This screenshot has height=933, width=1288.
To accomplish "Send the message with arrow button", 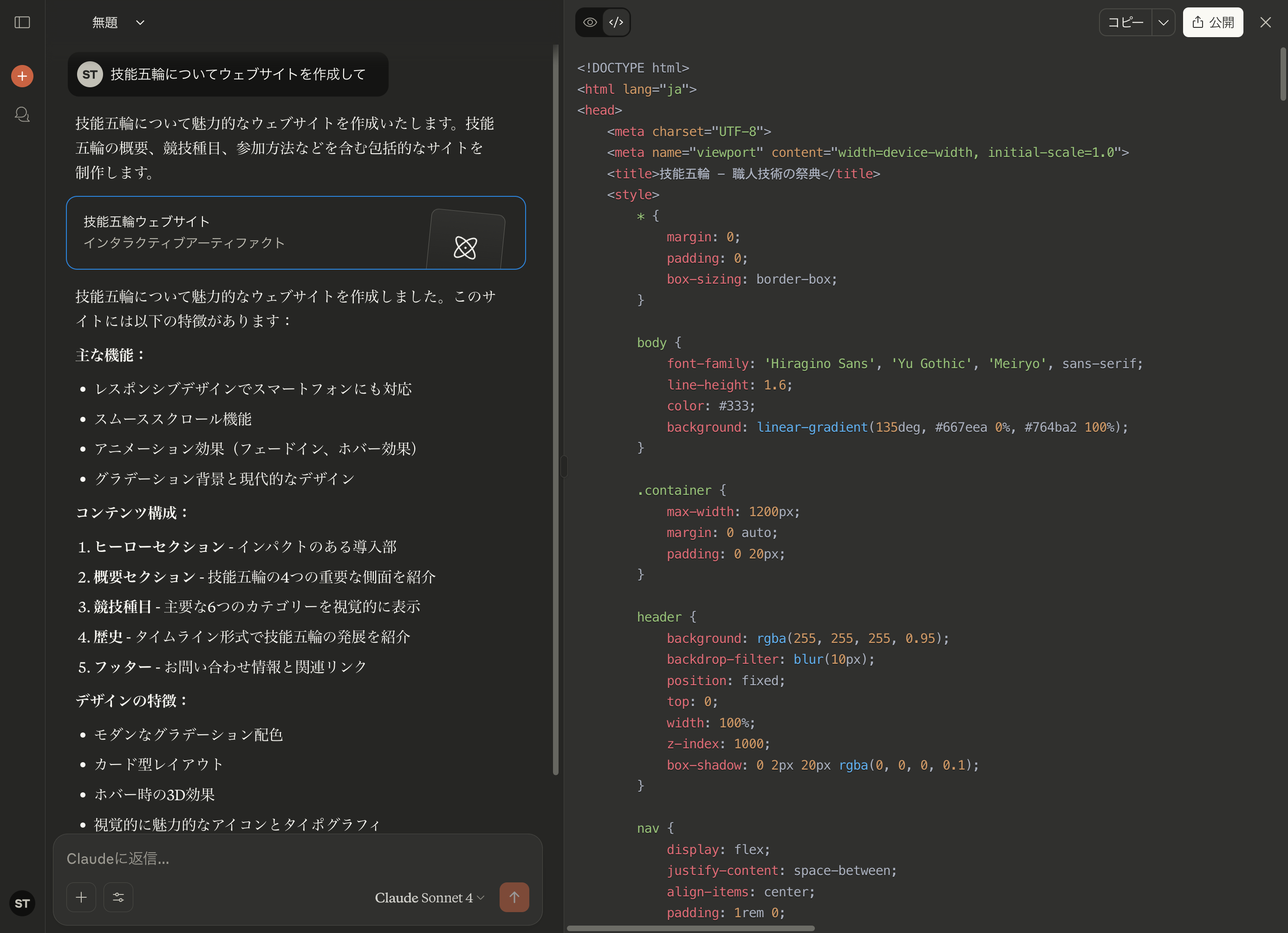I will 514,897.
